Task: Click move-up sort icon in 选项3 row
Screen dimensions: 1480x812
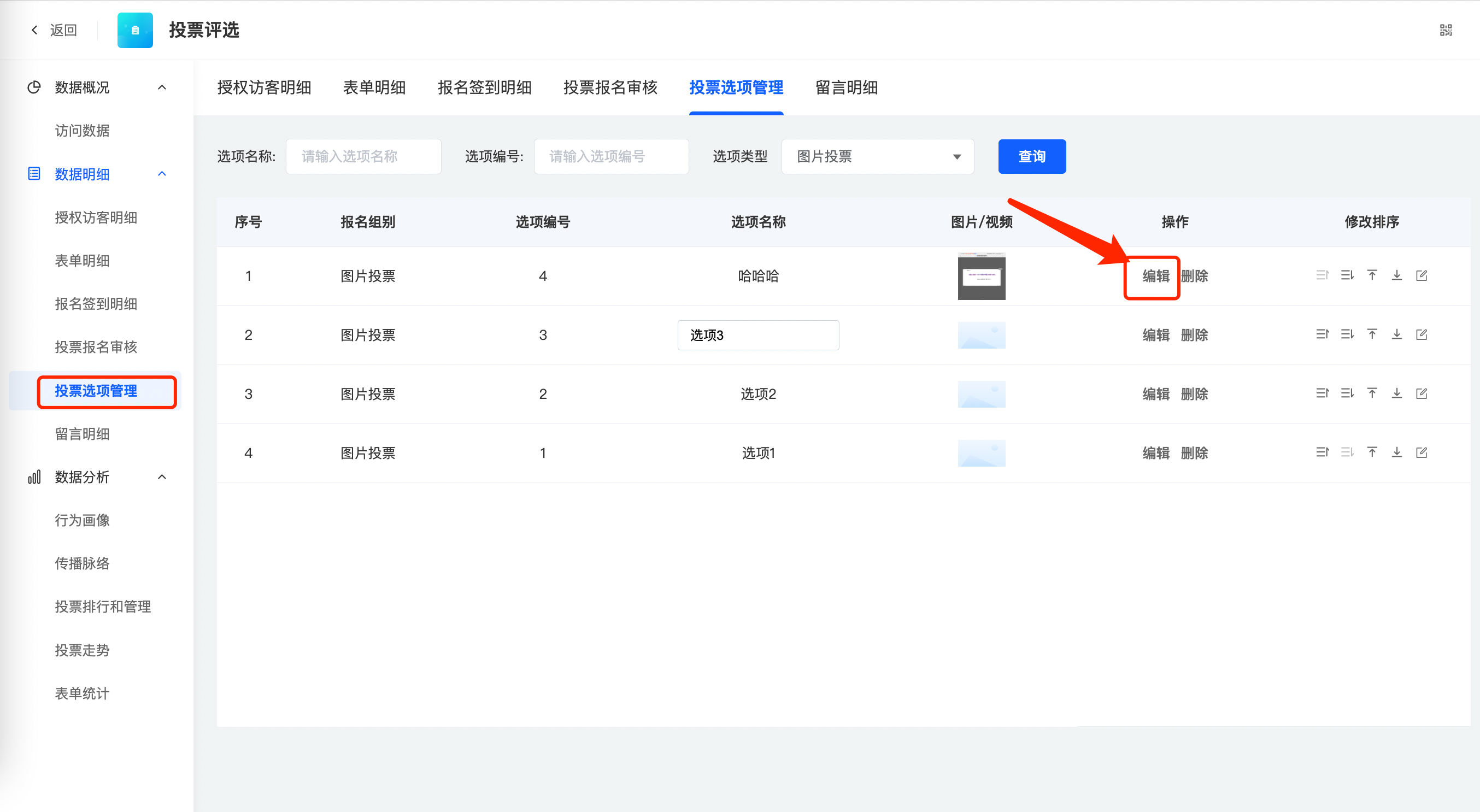Action: [1322, 334]
